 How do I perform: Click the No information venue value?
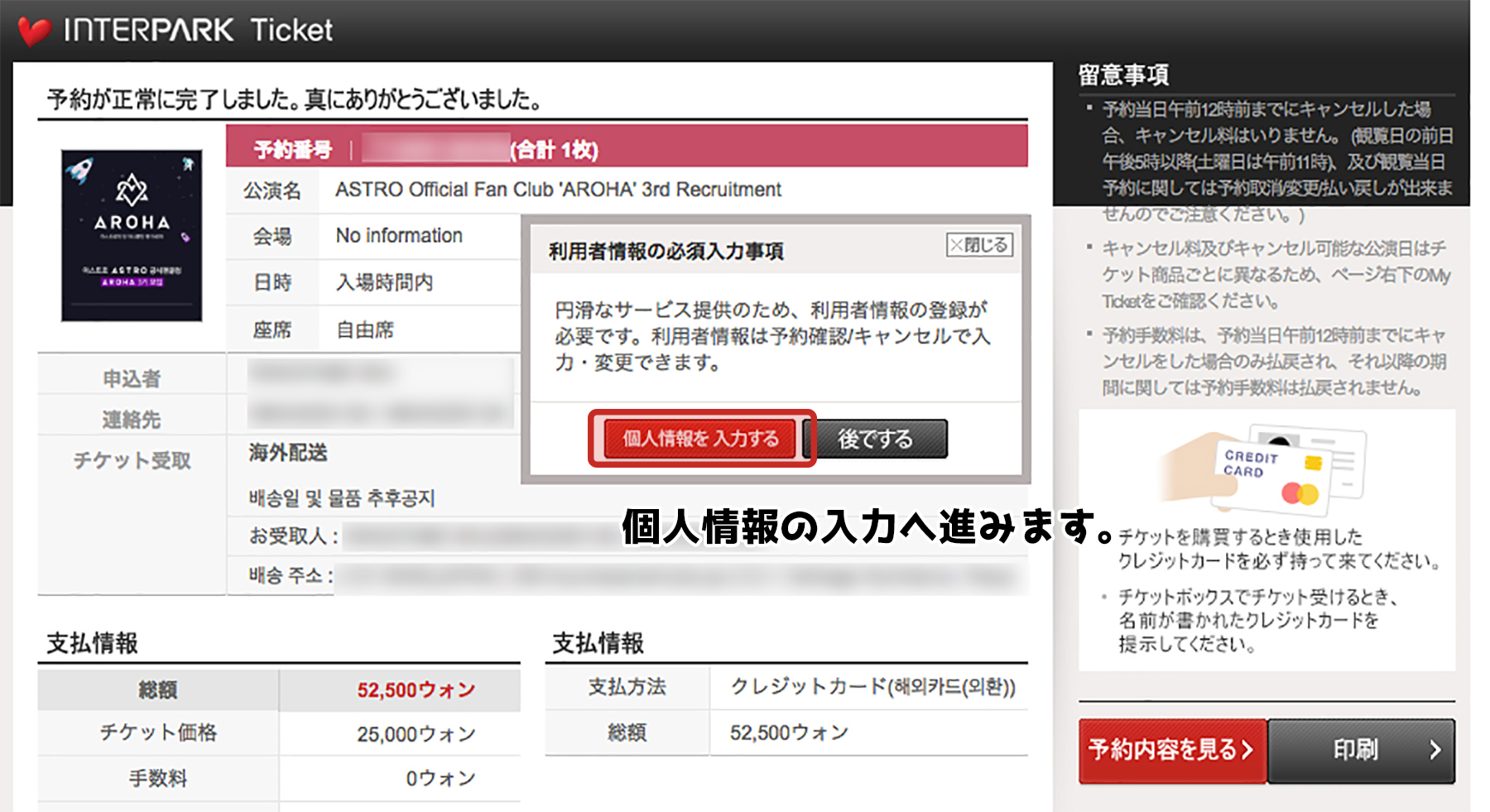(399, 236)
